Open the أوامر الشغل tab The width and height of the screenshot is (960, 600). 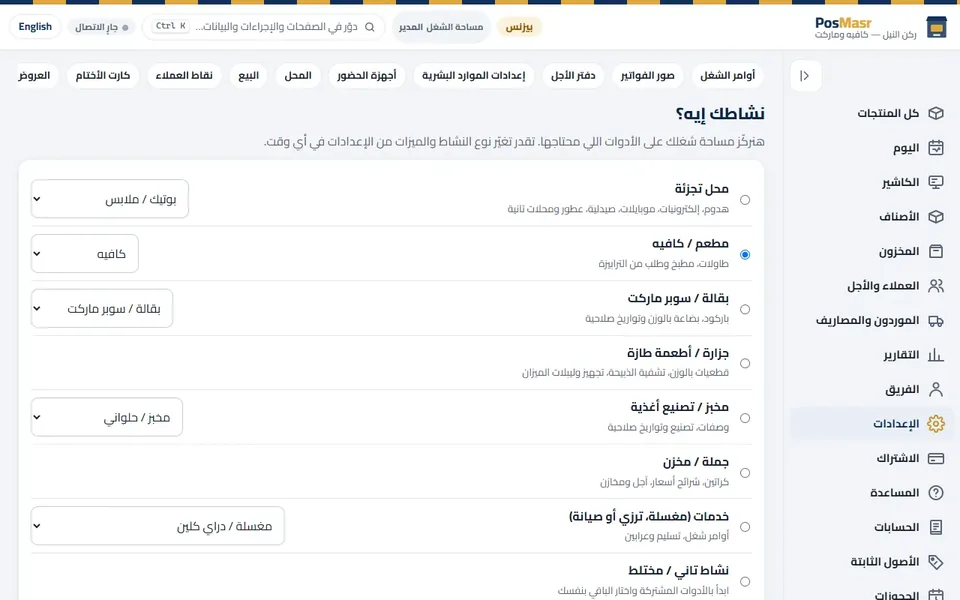coord(727,76)
